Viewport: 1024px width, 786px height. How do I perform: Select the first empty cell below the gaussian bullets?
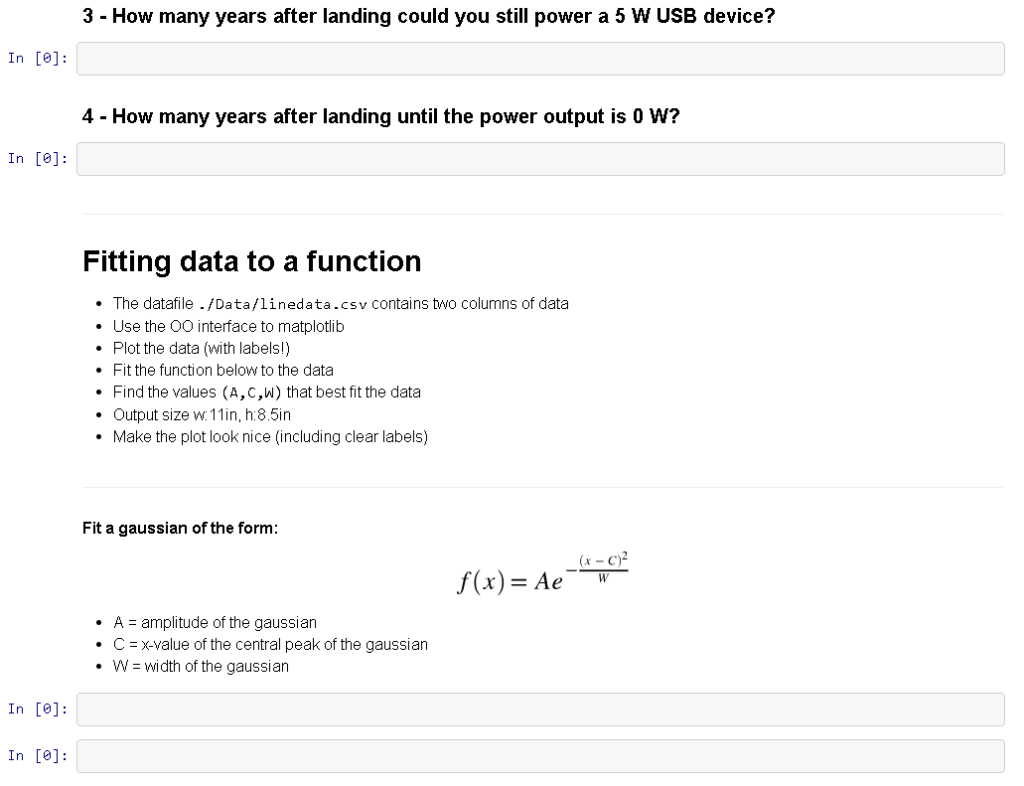(x=540, y=709)
